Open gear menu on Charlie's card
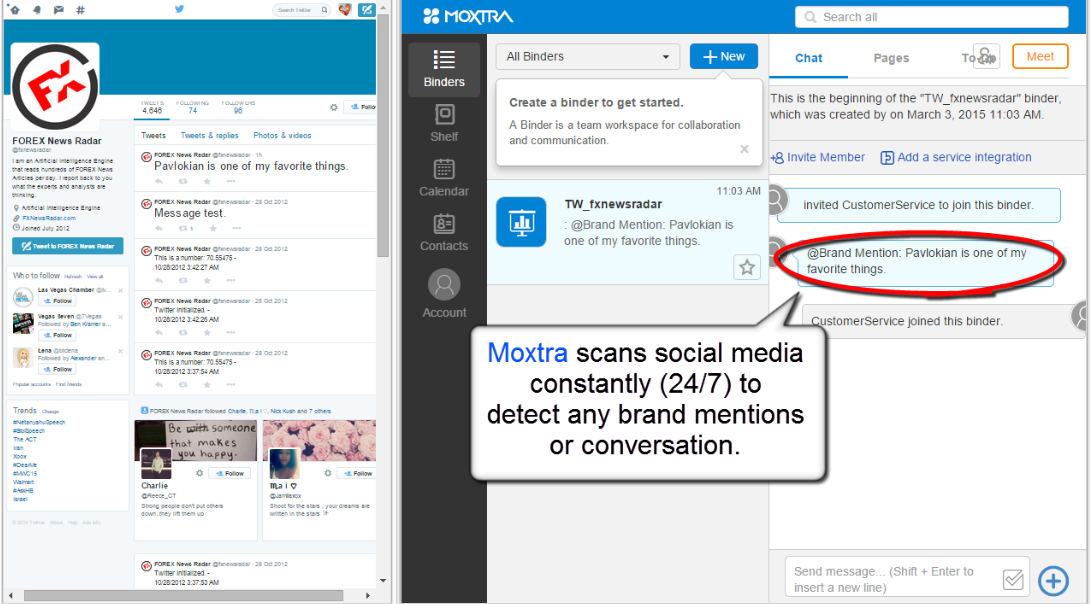 (x=199, y=473)
